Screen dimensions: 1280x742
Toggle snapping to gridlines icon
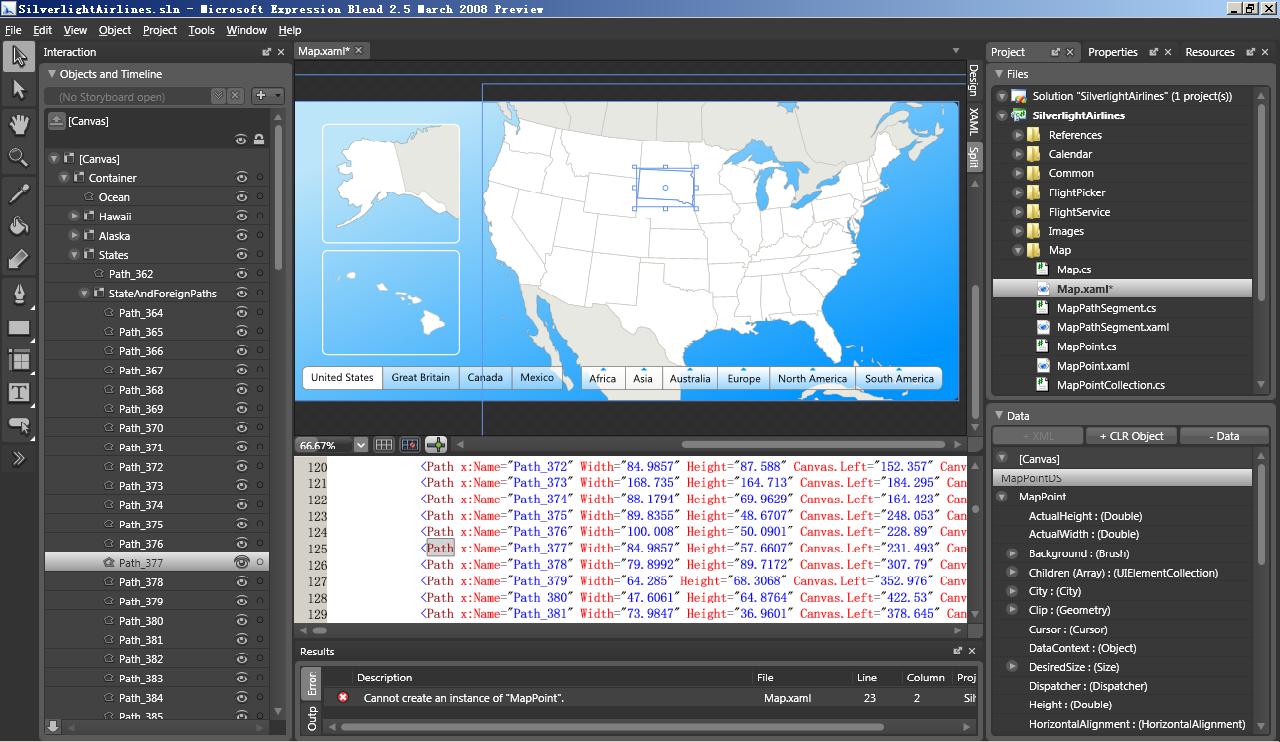pos(410,444)
